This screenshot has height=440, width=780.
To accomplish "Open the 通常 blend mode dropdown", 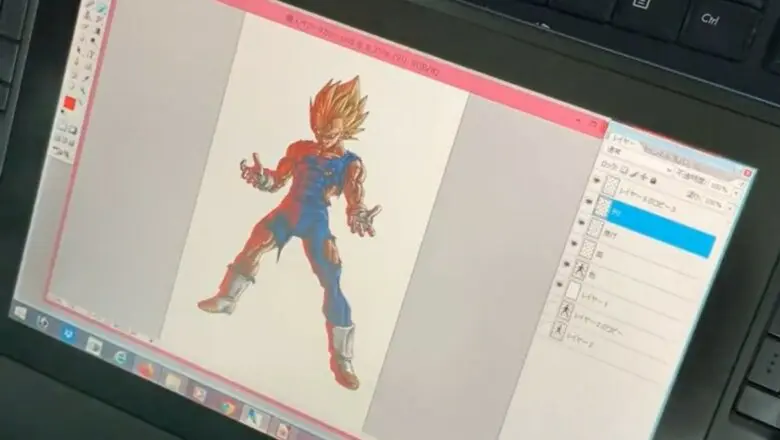I will click(x=637, y=160).
